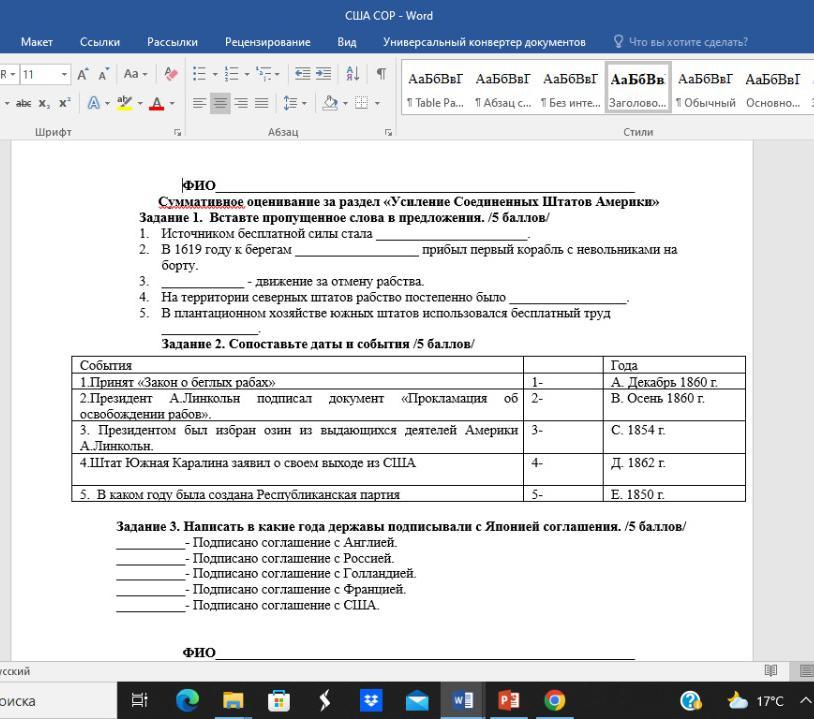Image resolution: width=814 pixels, height=719 pixels.
Task: Open the Рецензирование ribbon tab
Action: click(267, 42)
